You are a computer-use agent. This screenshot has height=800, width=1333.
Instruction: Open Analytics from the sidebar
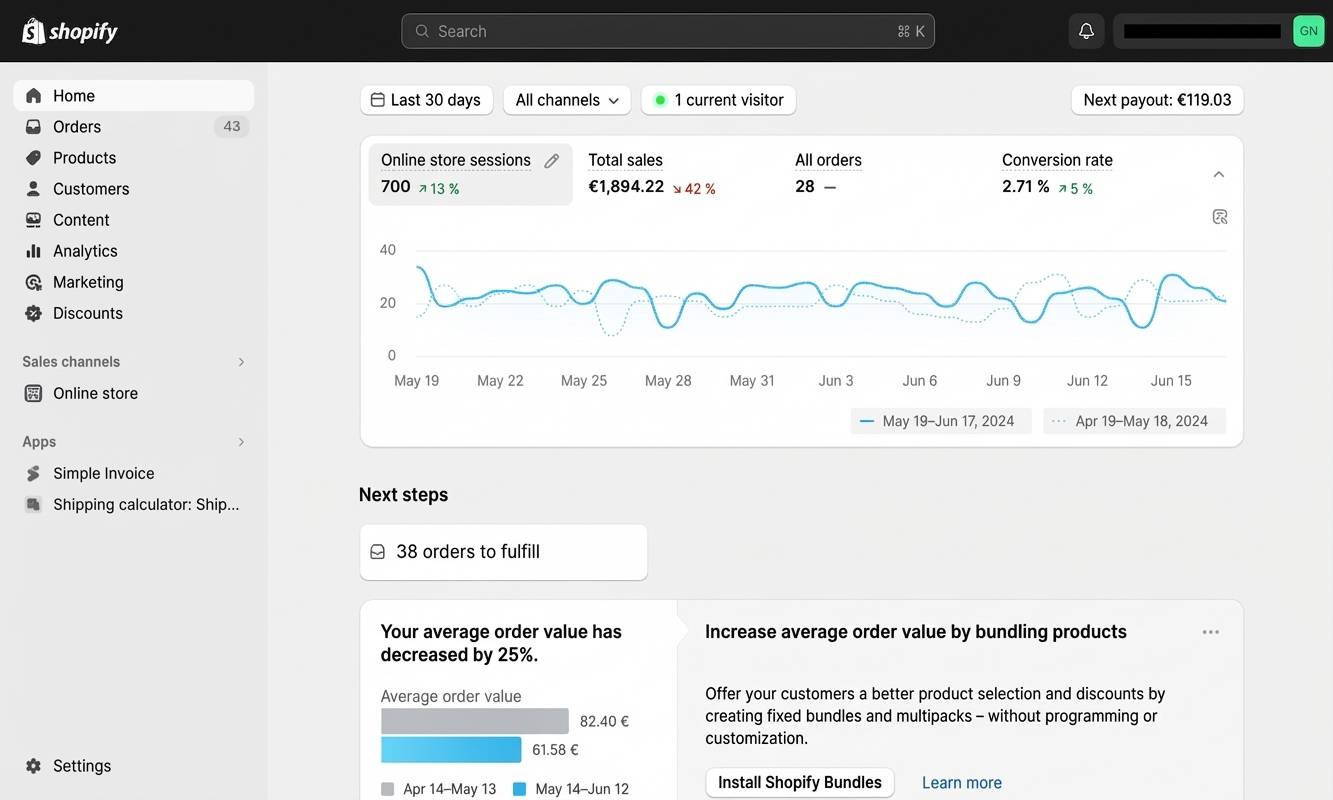[84, 250]
